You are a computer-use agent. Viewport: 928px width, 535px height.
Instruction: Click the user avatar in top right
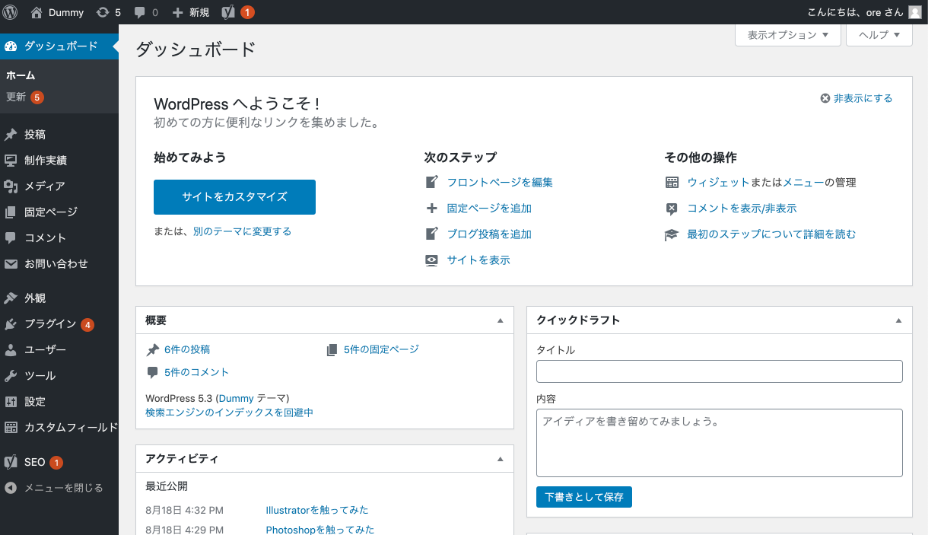click(x=914, y=12)
